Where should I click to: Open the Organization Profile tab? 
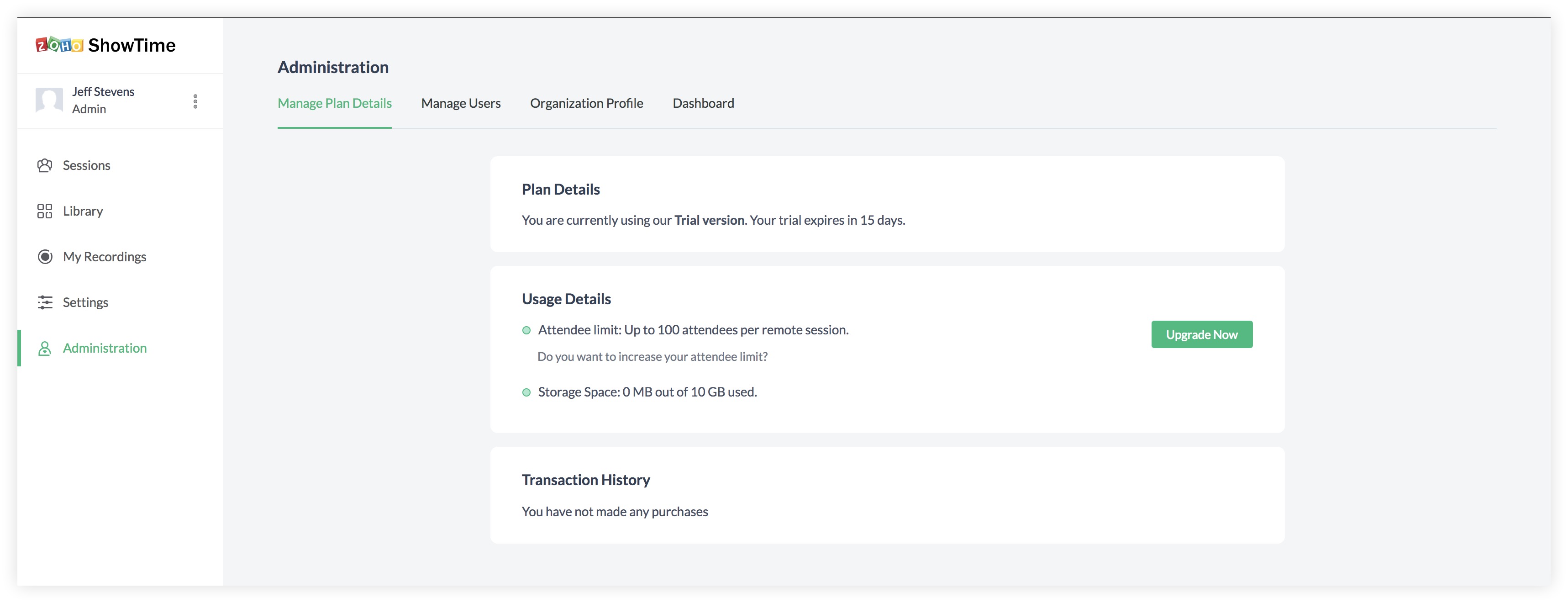586,104
